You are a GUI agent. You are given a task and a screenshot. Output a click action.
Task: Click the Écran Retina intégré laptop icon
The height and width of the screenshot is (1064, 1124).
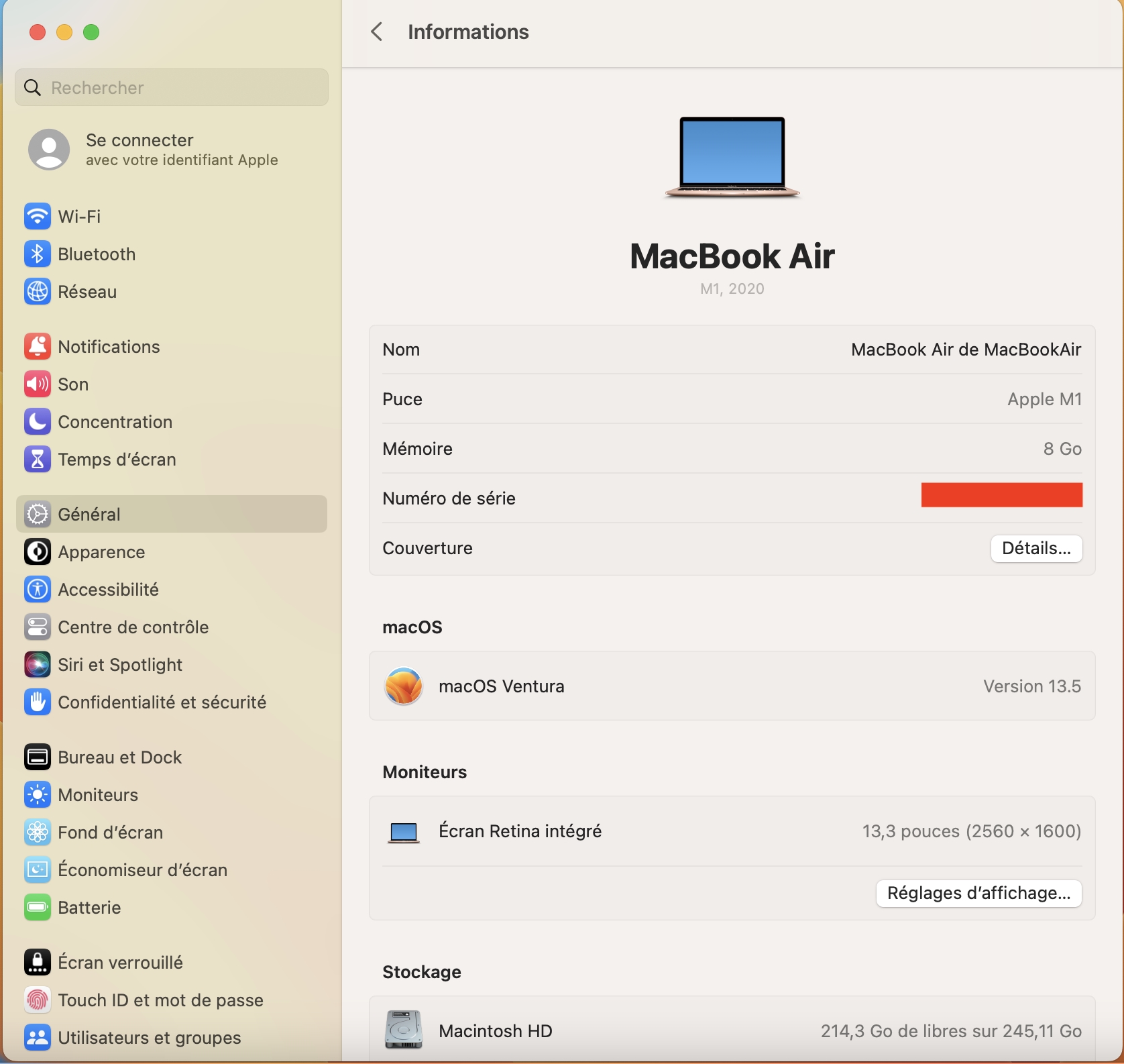404,833
